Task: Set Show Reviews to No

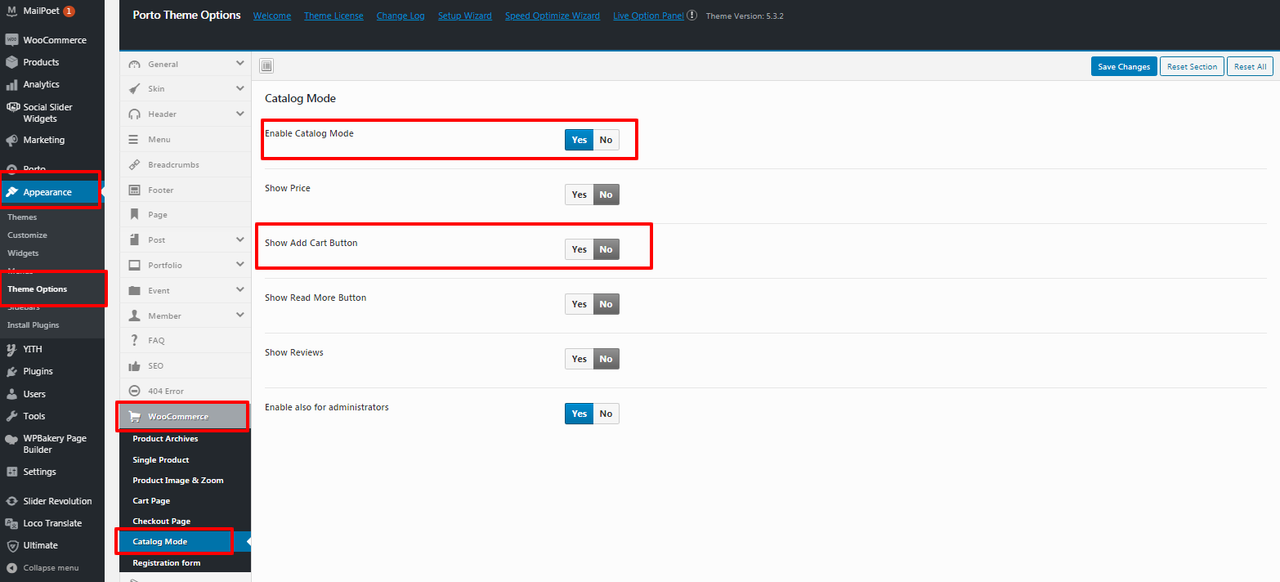Action: (x=606, y=359)
